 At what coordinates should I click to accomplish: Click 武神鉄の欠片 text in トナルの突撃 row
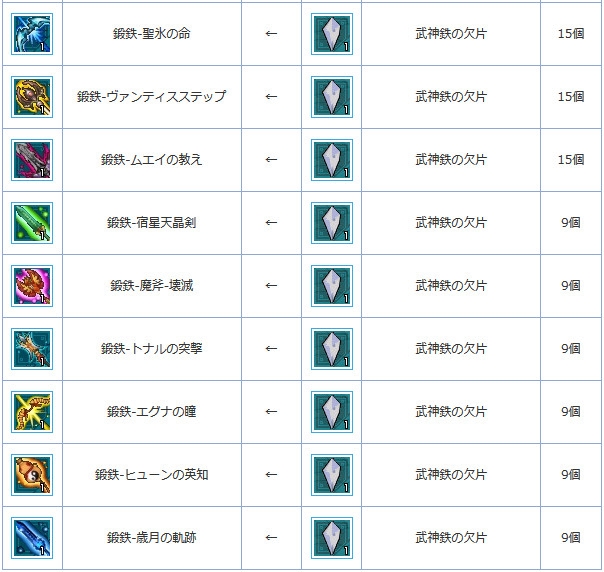451,349
